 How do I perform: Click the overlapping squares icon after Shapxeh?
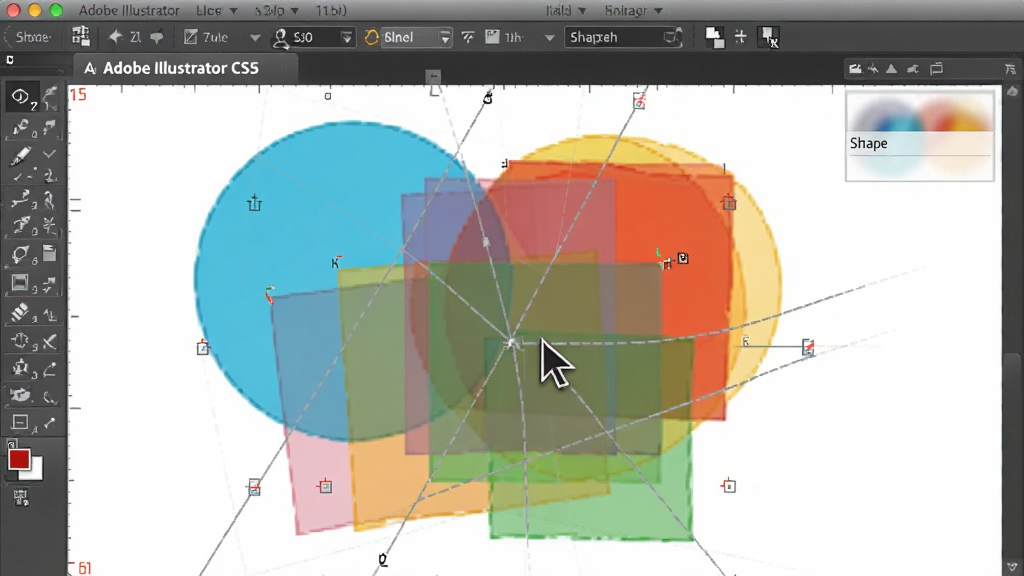(x=714, y=38)
